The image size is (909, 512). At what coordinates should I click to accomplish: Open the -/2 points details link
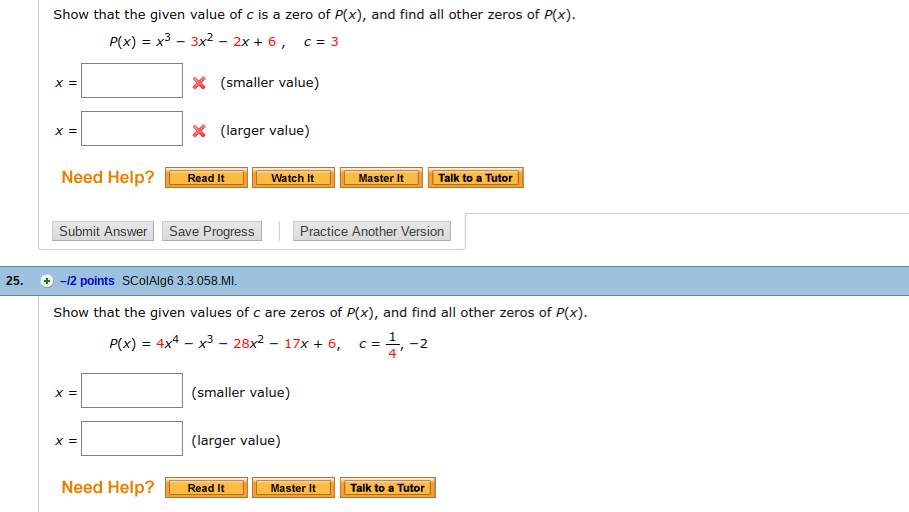click(87, 281)
